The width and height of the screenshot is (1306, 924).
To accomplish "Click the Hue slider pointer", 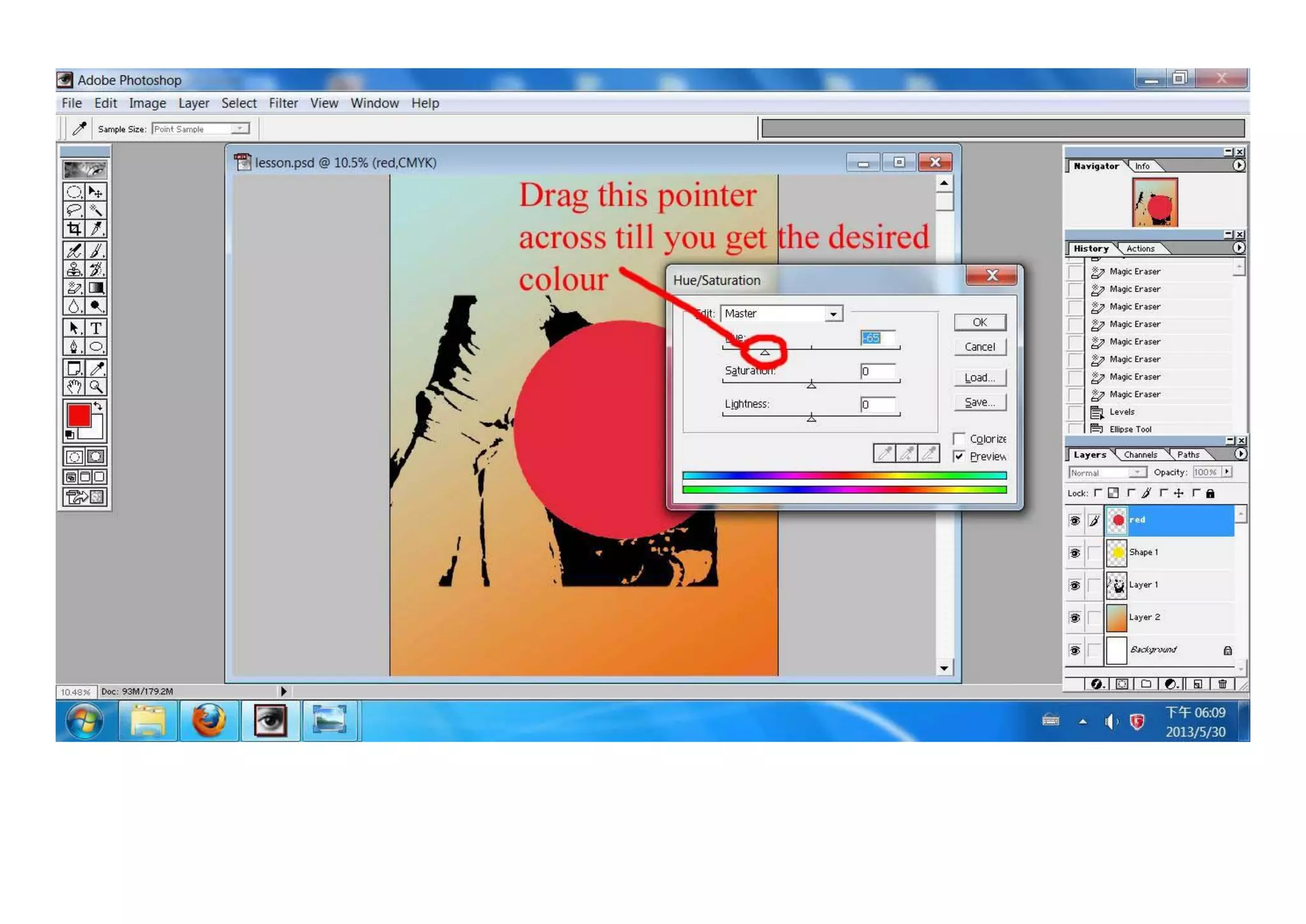I will [765, 352].
